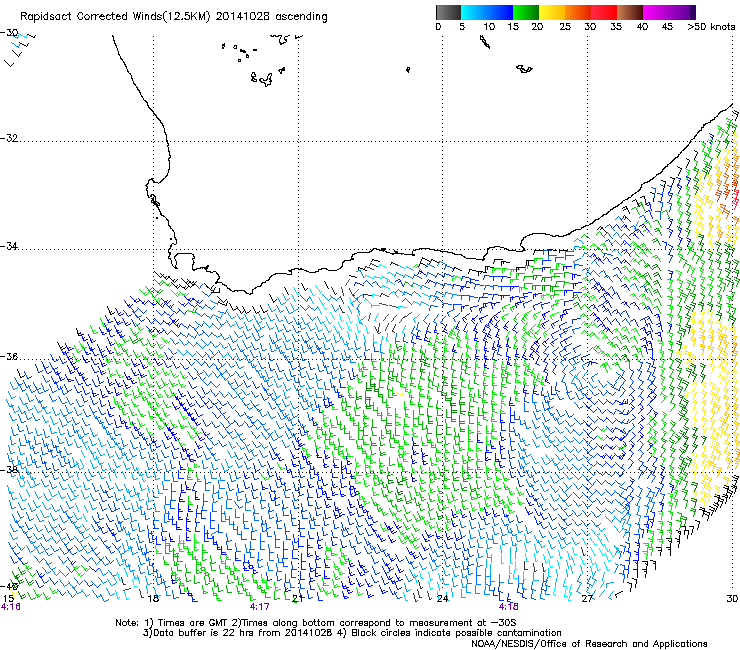The image size is (740, 650).
Task: Click the brown 35-40 knots legend swatch
Action: click(x=630, y=12)
